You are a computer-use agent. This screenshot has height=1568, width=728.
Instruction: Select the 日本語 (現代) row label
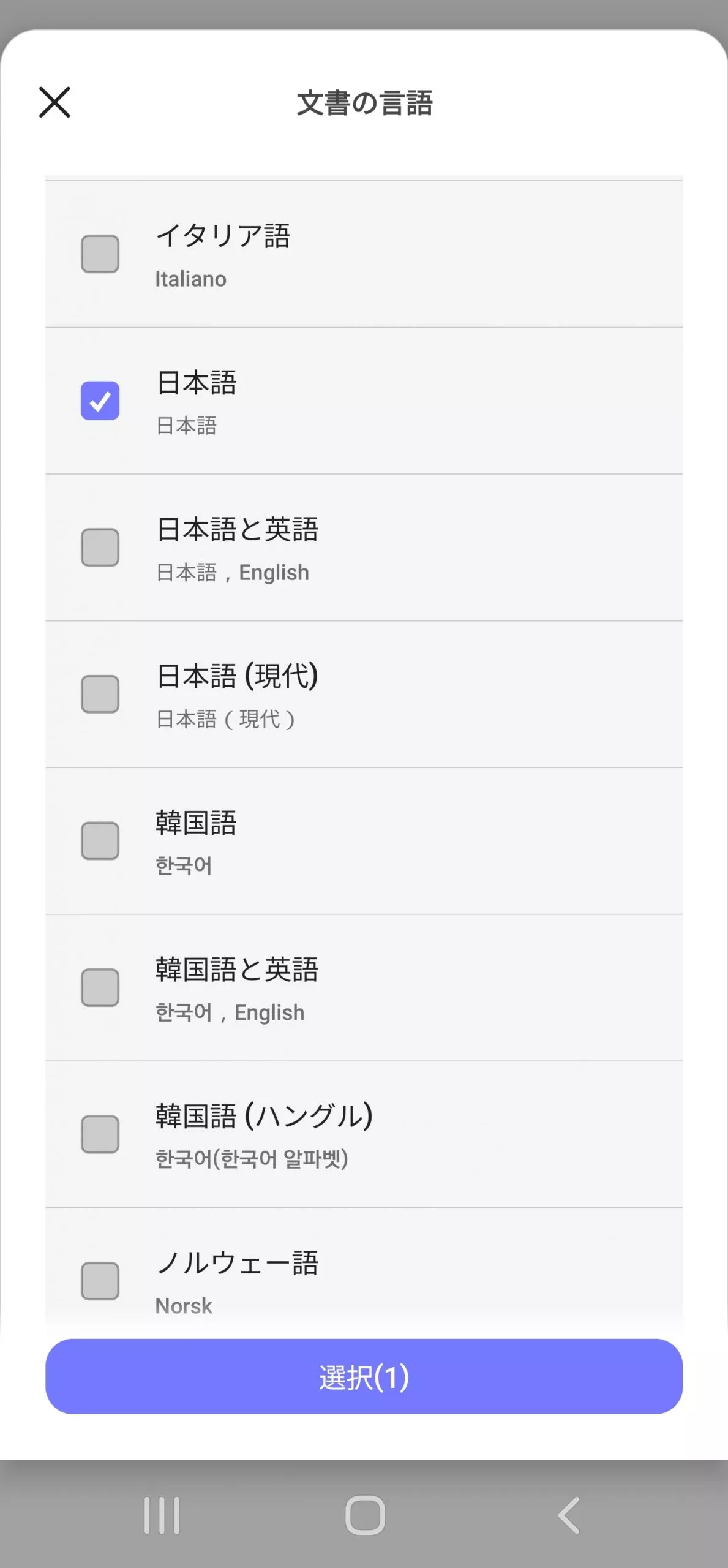coord(238,677)
